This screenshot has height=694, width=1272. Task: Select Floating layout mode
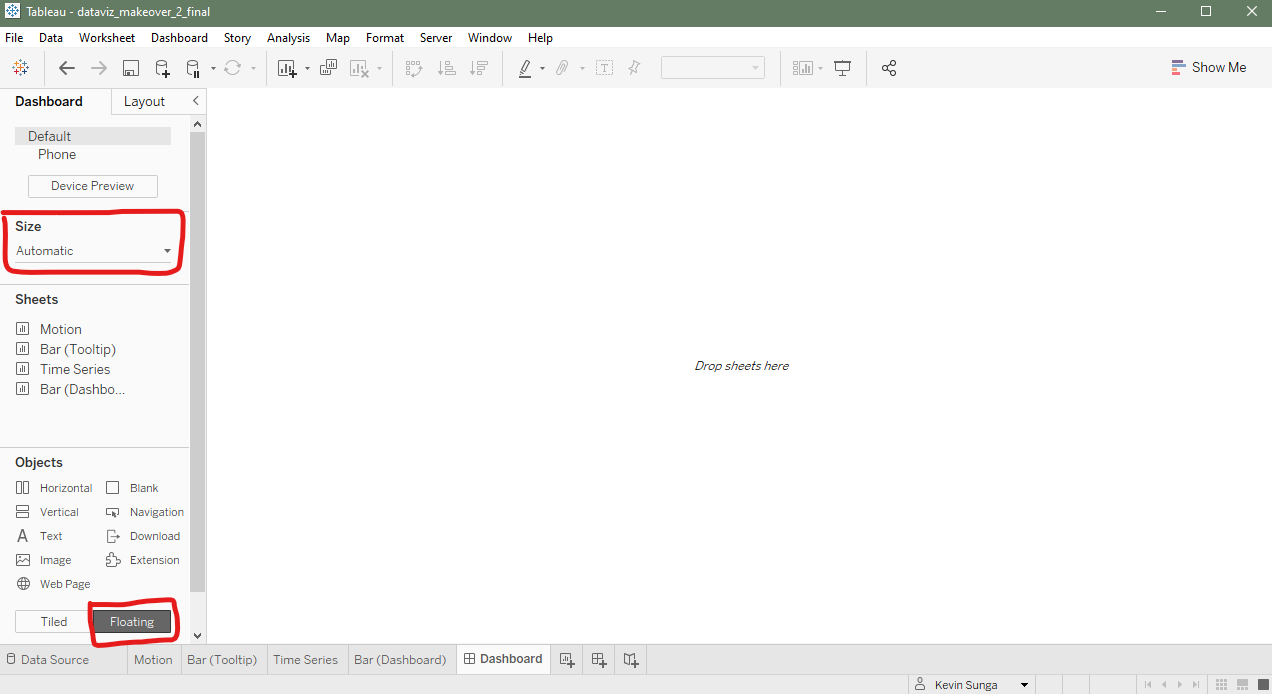coord(132,622)
